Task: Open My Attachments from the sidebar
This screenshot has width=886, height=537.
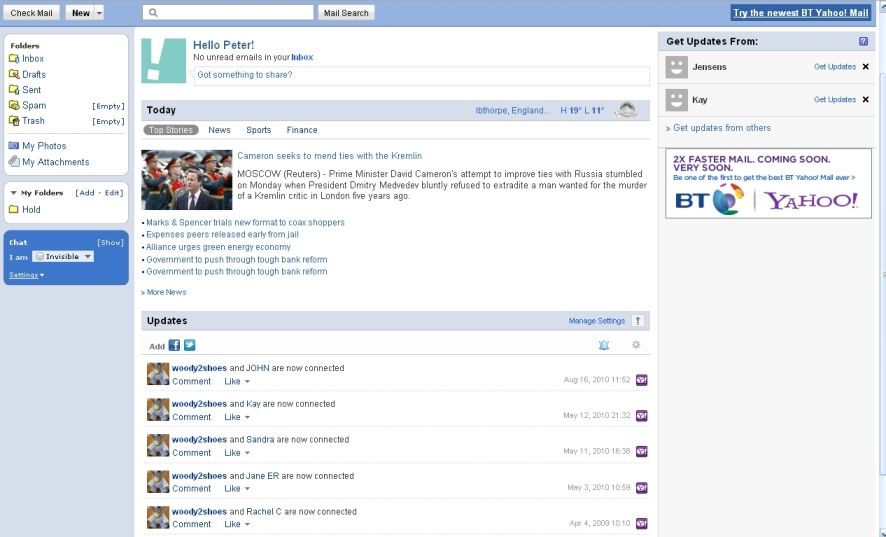Action: (55, 162)
